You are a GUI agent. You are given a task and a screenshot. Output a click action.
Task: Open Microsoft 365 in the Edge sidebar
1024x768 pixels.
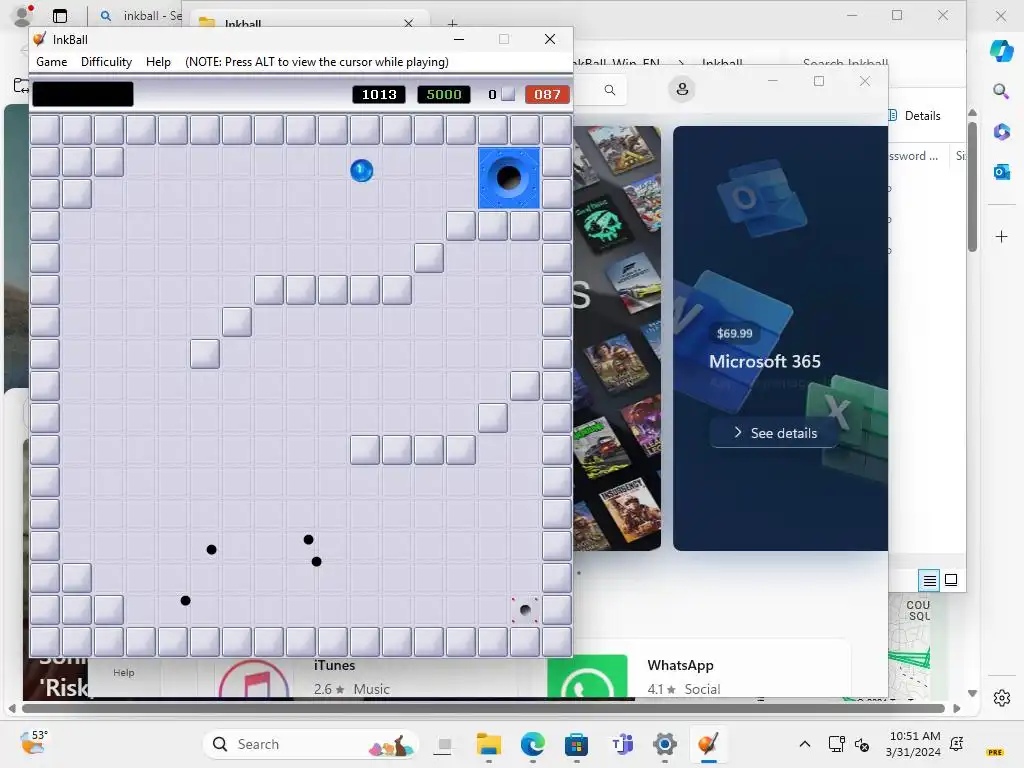(1001, 132)
